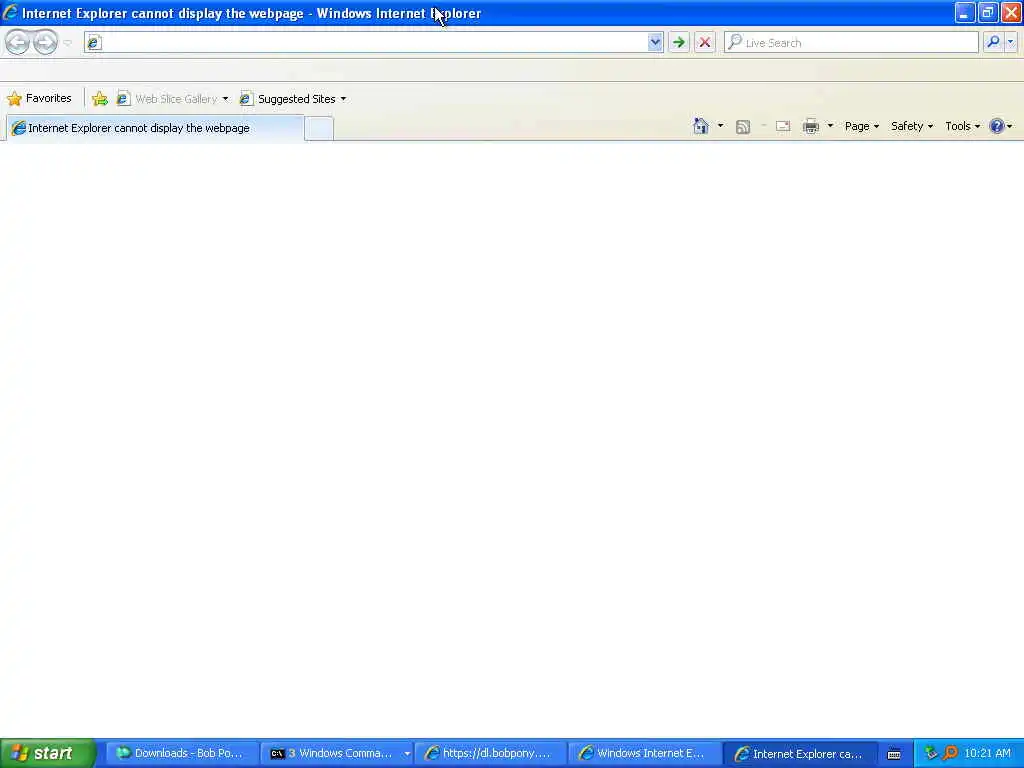Click the green Go arrow button
The width and height of the screenshot is (1024, 768).
(679, 42)
